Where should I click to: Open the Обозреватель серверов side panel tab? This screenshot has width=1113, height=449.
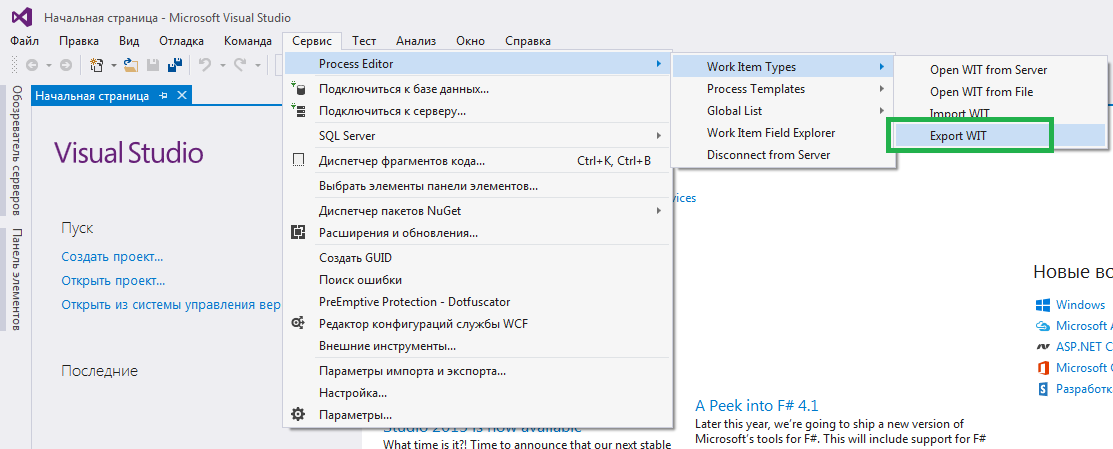(16, 150)
